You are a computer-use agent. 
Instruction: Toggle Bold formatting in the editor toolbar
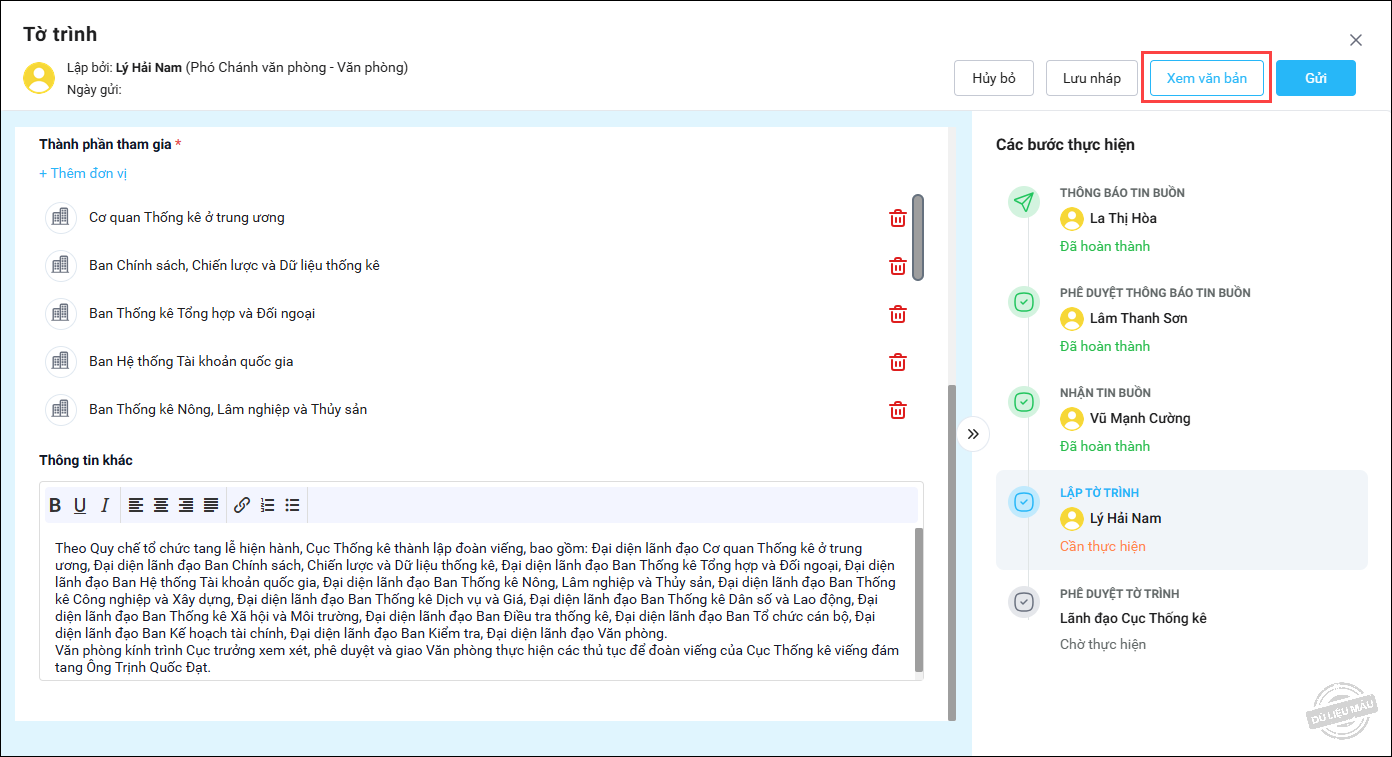[x=56, y=505]
